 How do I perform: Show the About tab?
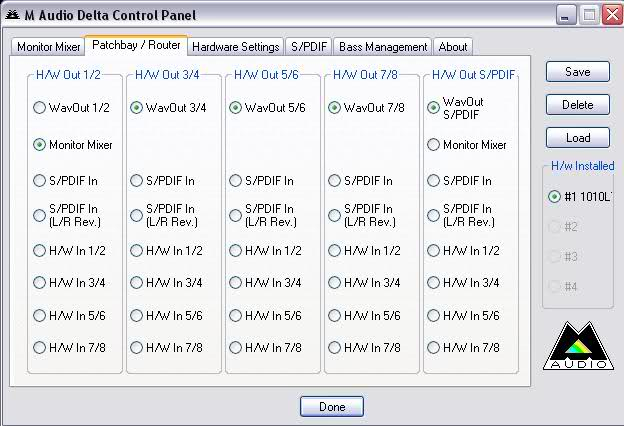coord(452,47)
